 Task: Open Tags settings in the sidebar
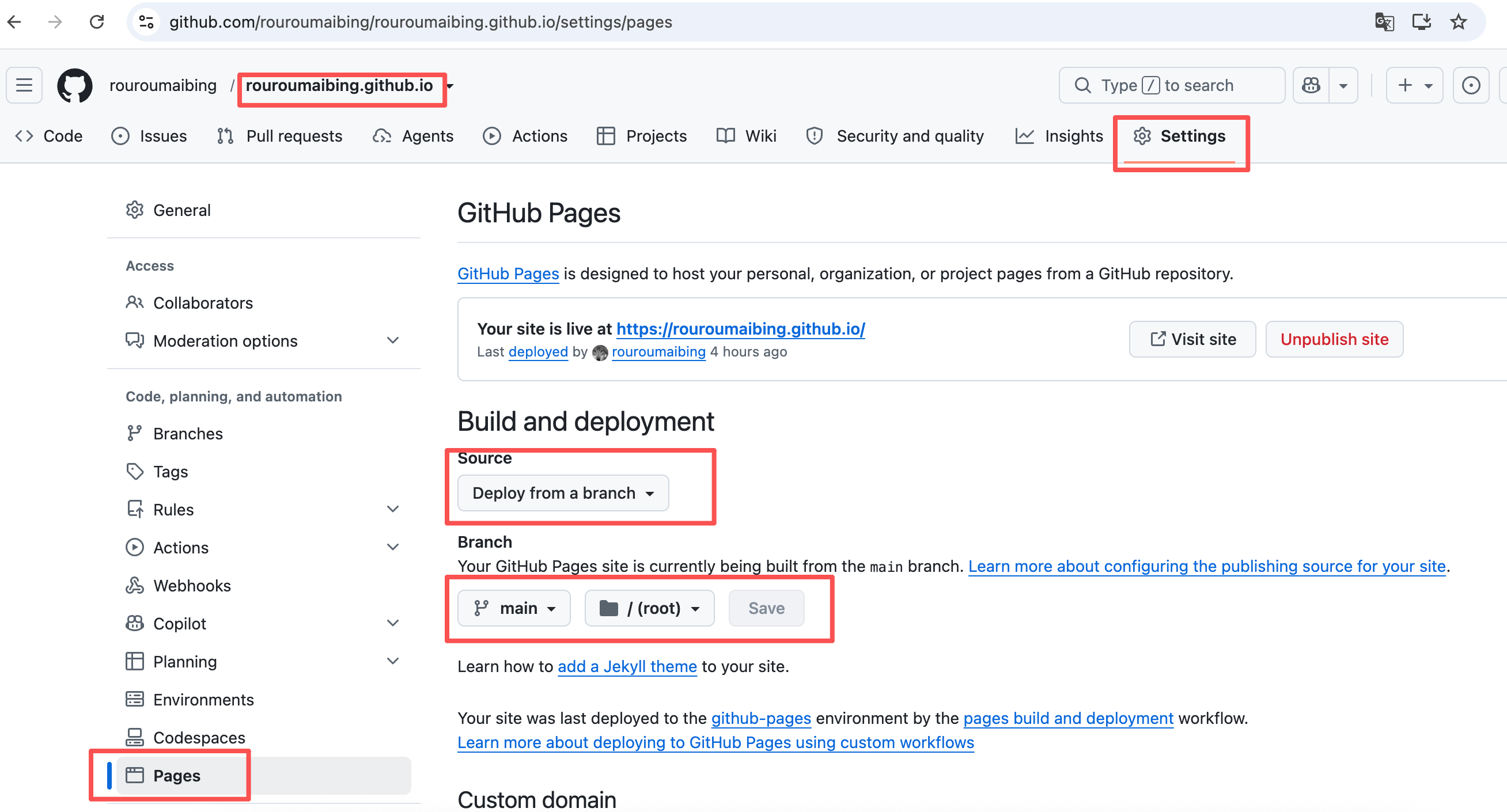coord(263,472)
